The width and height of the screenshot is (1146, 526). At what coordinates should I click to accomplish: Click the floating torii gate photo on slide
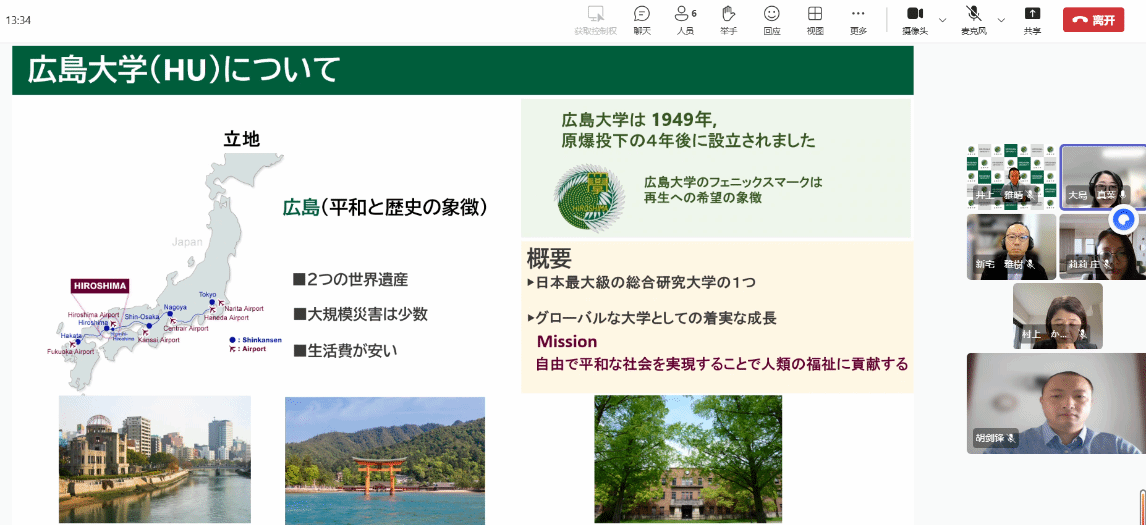385,460
